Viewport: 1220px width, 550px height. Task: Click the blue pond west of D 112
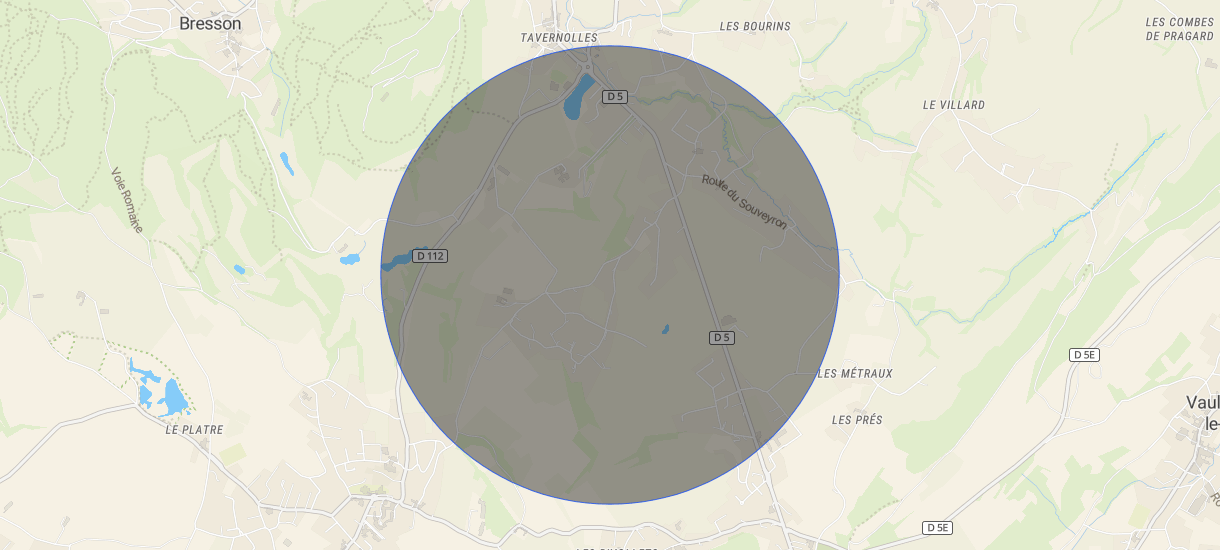pos(349,259)
